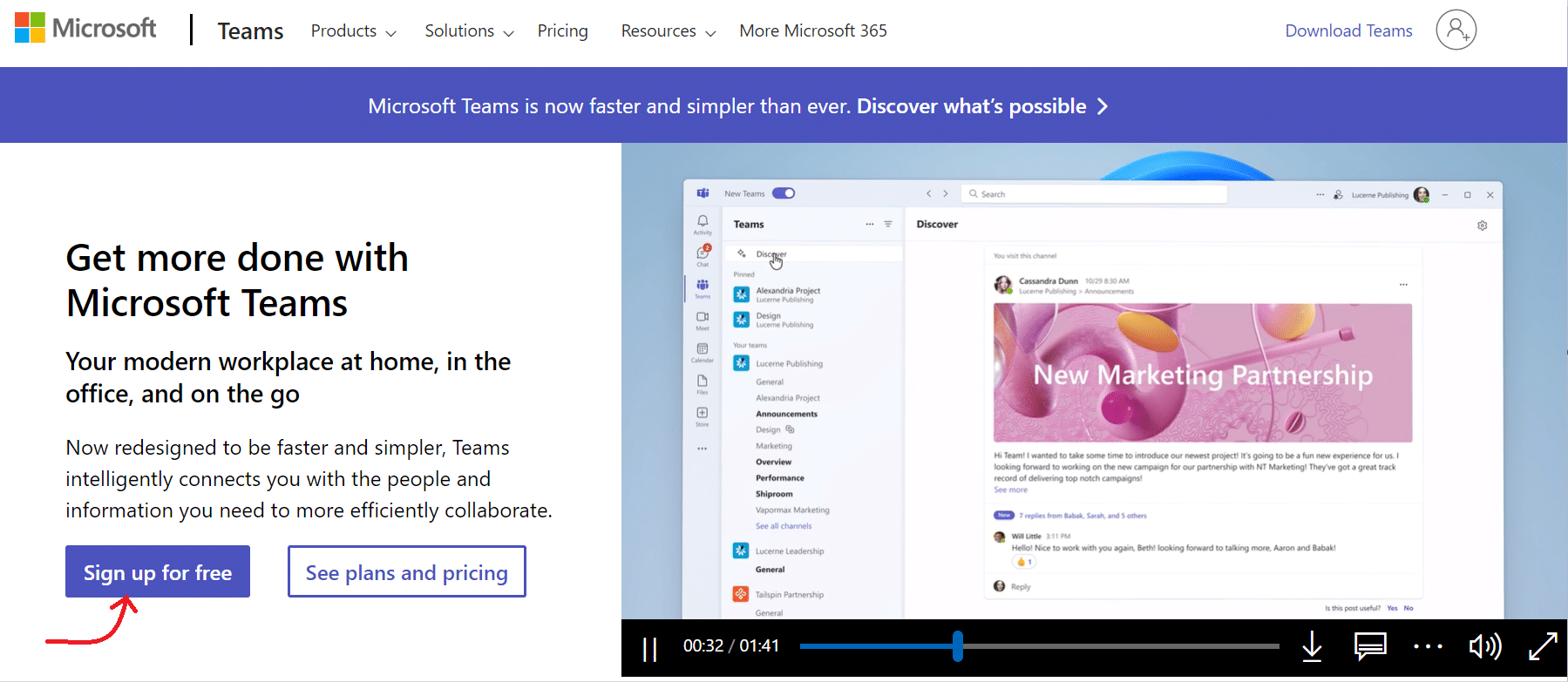Viewport: 1568px width, 682px height.
Task: Click See all channels link
Action: point(784,526)
